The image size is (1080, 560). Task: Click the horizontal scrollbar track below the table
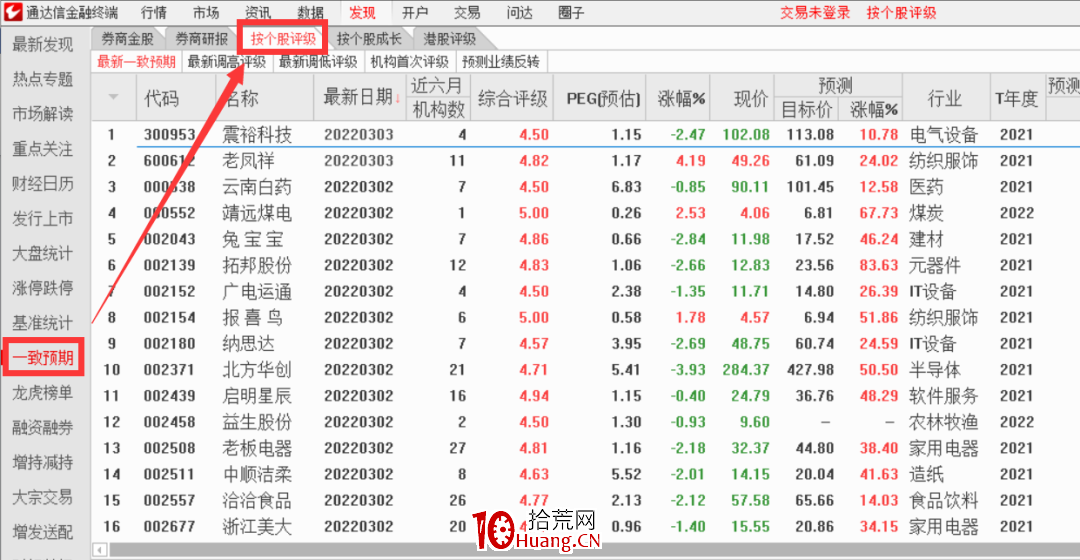pos(594,550)
